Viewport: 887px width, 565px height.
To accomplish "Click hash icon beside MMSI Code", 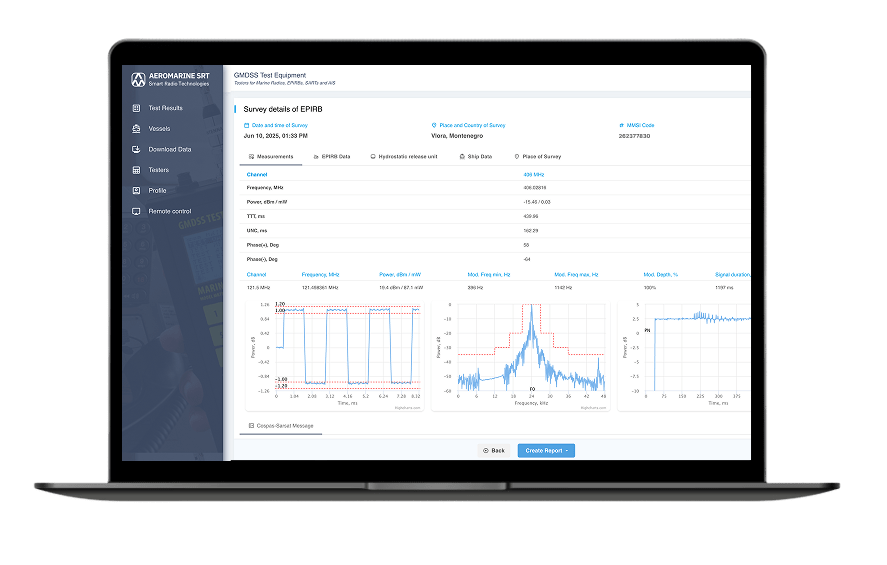I will point(621,125).
